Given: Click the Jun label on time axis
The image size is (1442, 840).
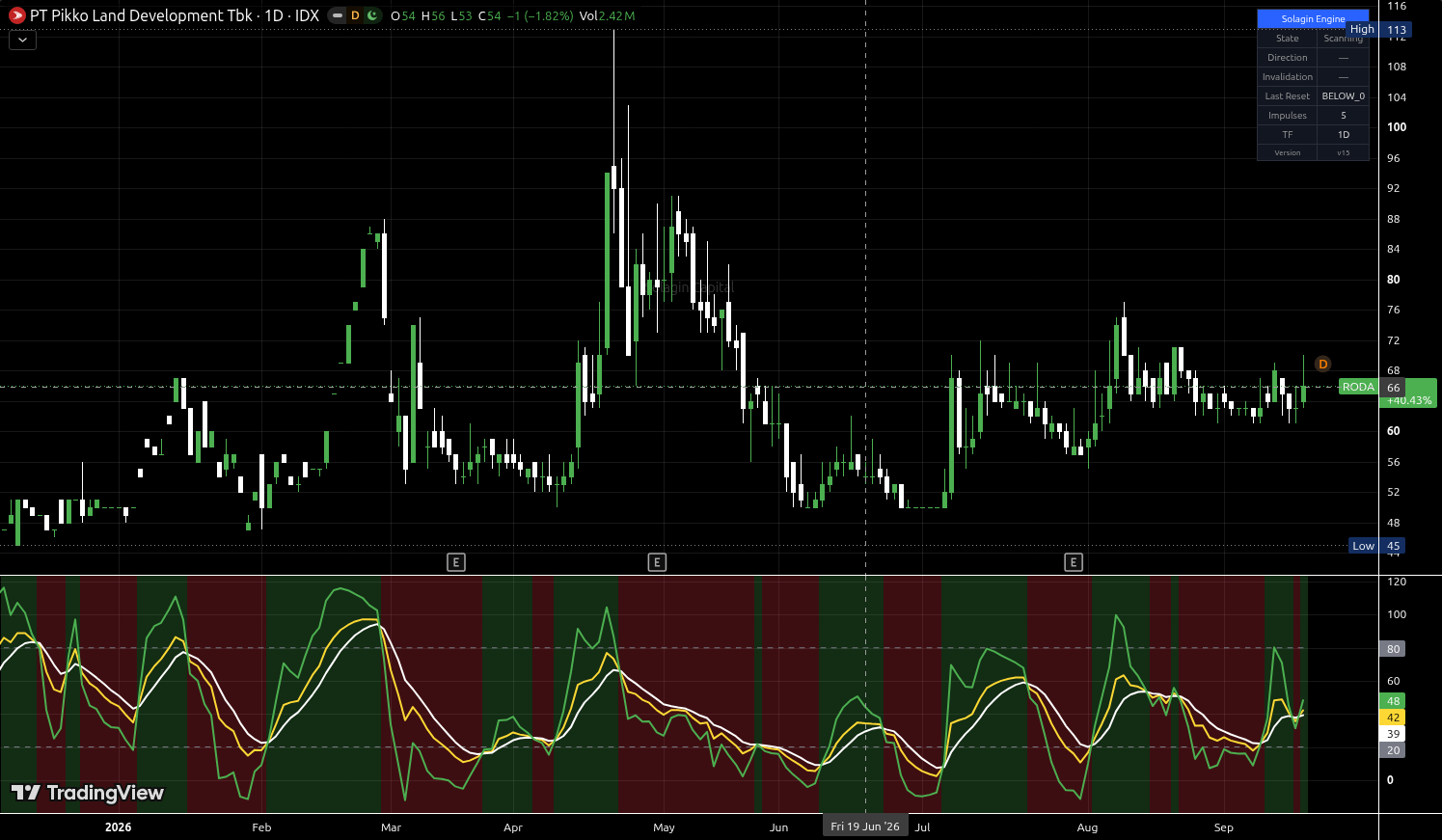Looking at the screenshot, I should [778, 827].
